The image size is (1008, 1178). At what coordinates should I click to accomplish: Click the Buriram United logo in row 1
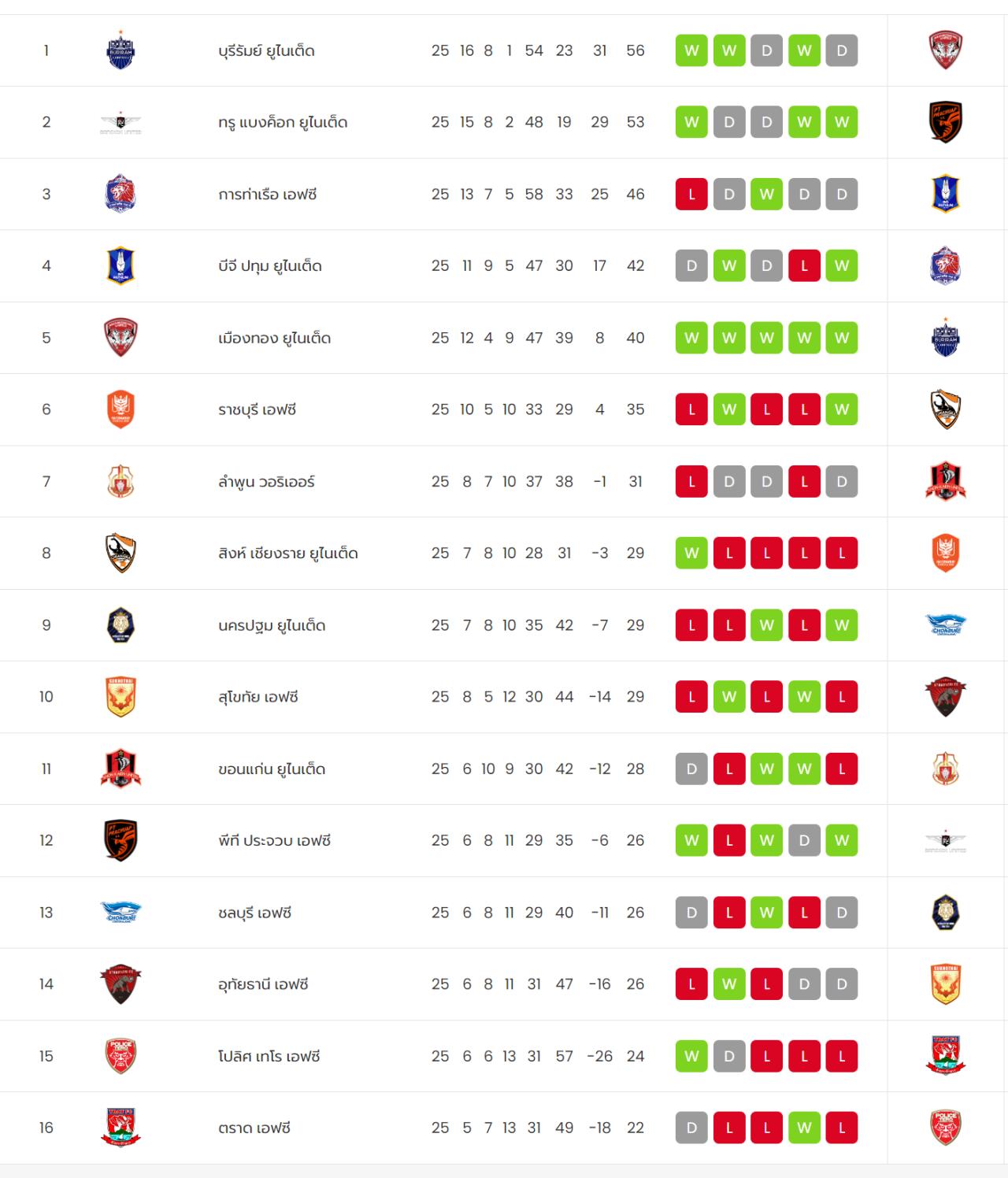click(x=120, y=50)
